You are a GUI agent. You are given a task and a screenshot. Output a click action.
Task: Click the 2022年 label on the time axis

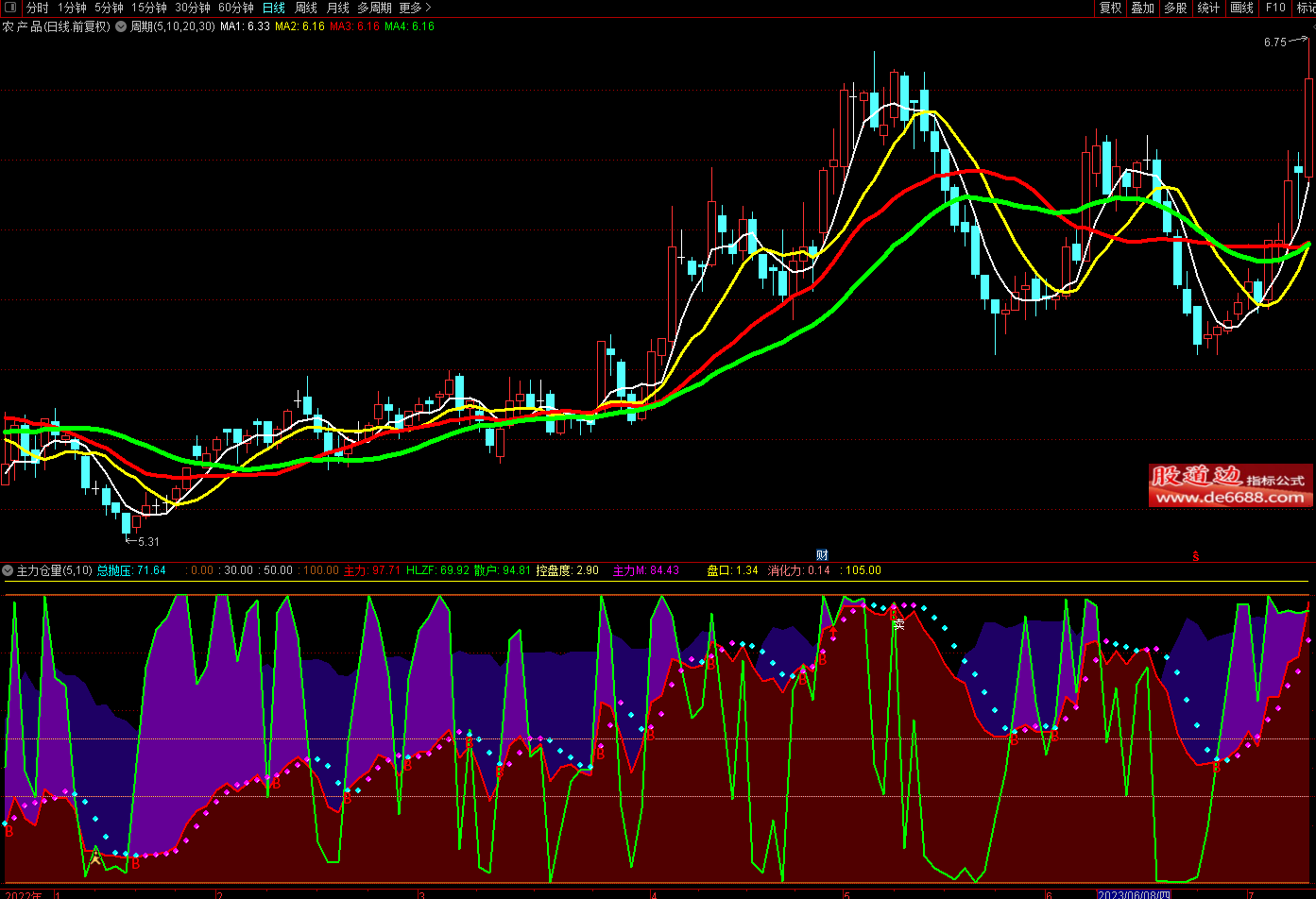tap(23, 894)
